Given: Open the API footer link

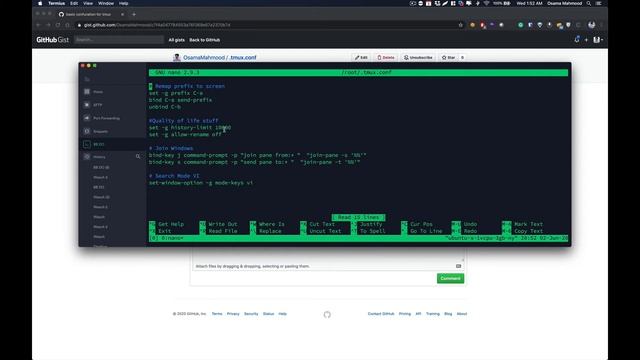Looking at the screenshot, I should 418,314.
